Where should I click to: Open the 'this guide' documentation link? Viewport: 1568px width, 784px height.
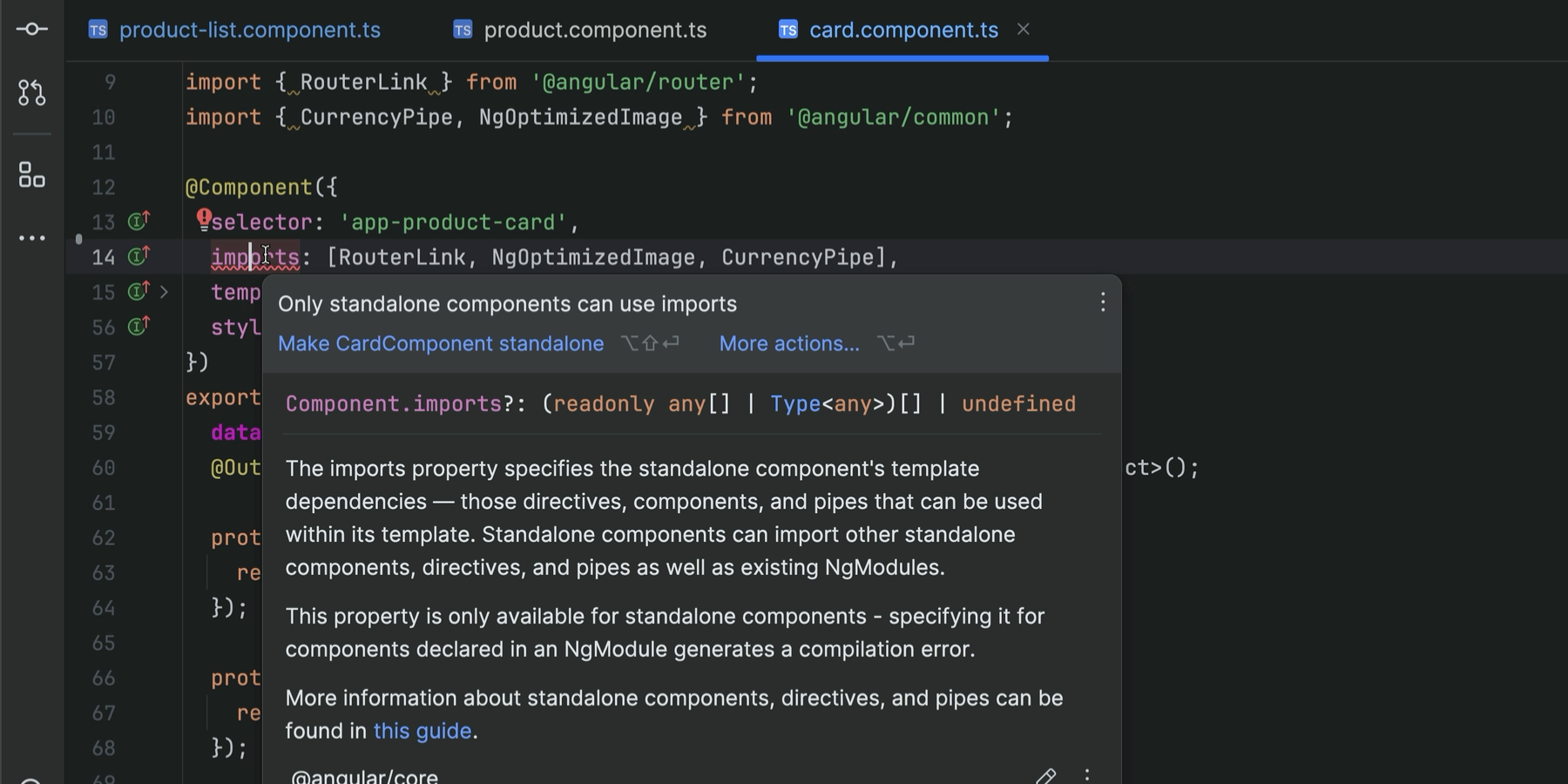422,731
